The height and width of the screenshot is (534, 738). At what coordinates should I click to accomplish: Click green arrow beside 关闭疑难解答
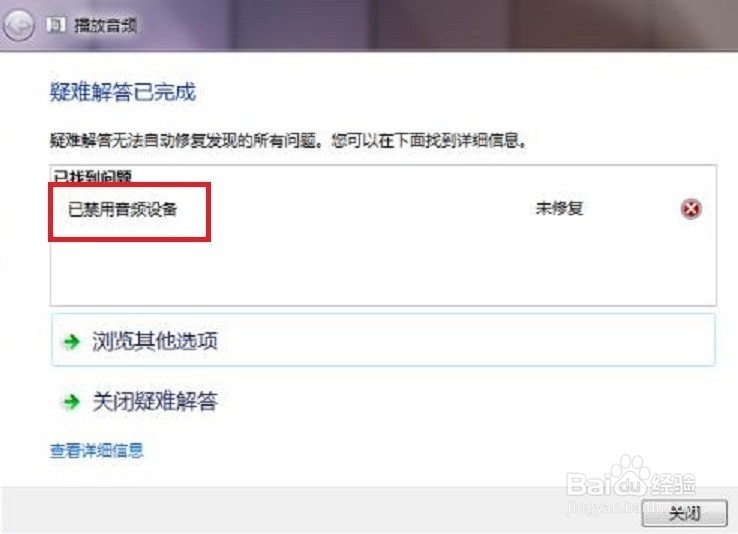[x=72, y=402]
